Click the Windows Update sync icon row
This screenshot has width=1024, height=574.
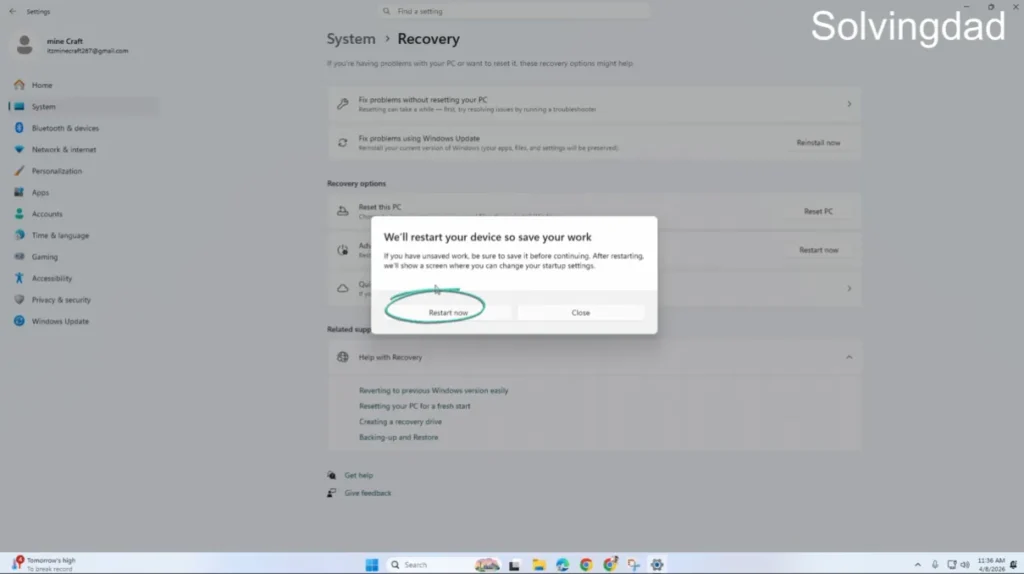[x=343, y=142]
